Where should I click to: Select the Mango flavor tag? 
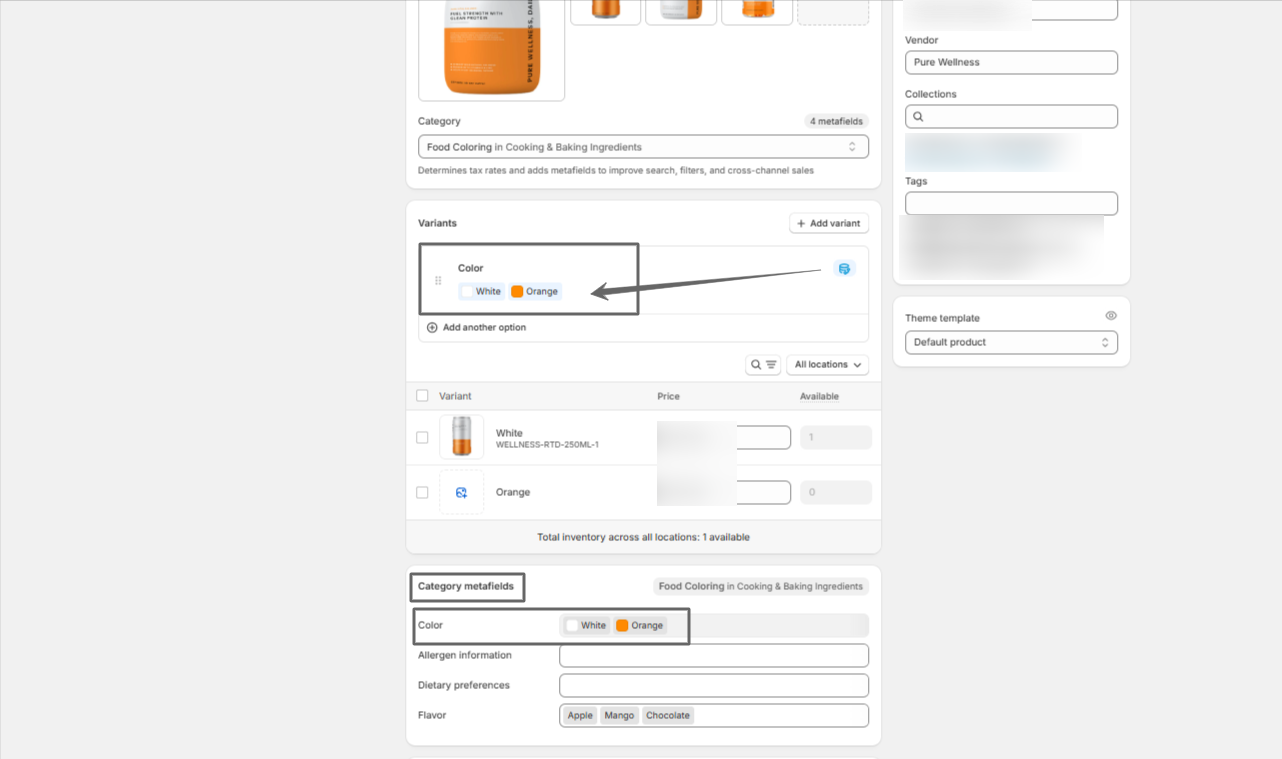(x=619, y=716)
